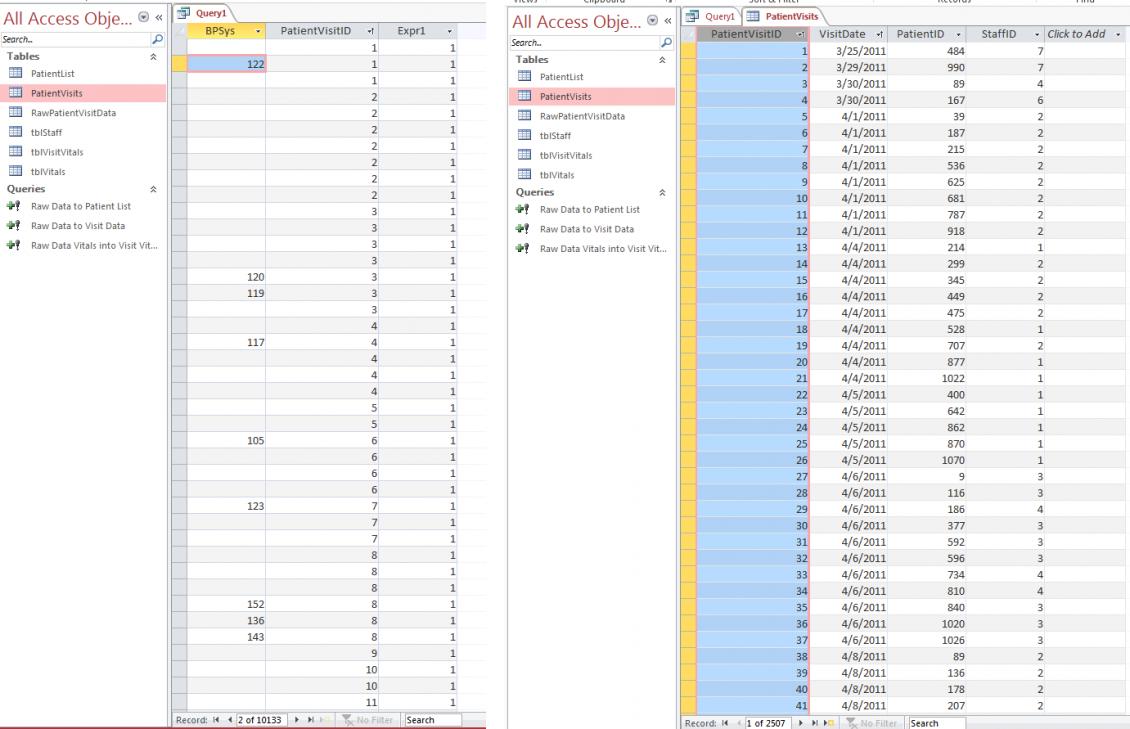Go to first record in PatientVisits datasheet window
Screen dimensions: 1130x729
725,723
